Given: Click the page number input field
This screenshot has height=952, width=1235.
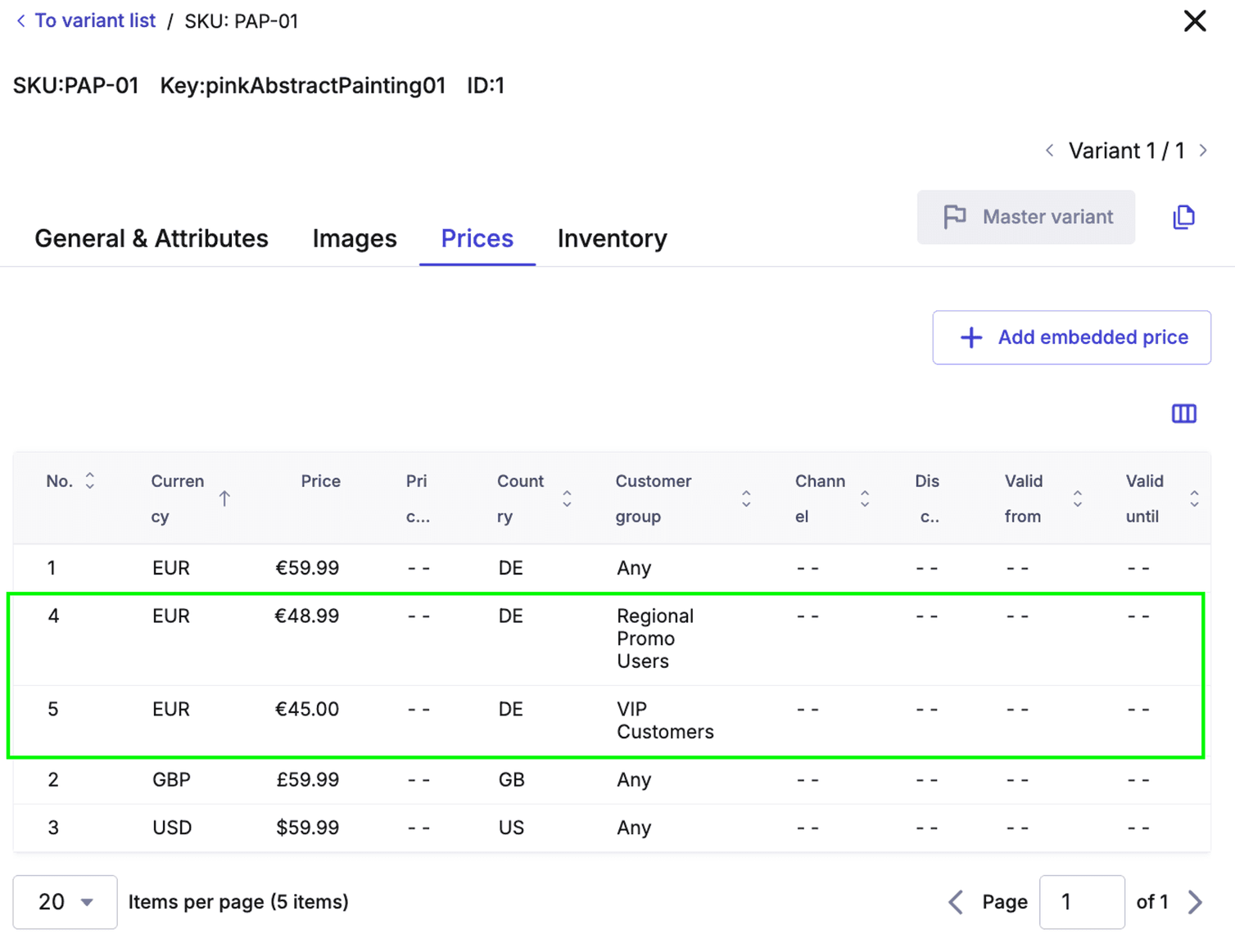Looking at the screenshot, I should coord(1082,901).
